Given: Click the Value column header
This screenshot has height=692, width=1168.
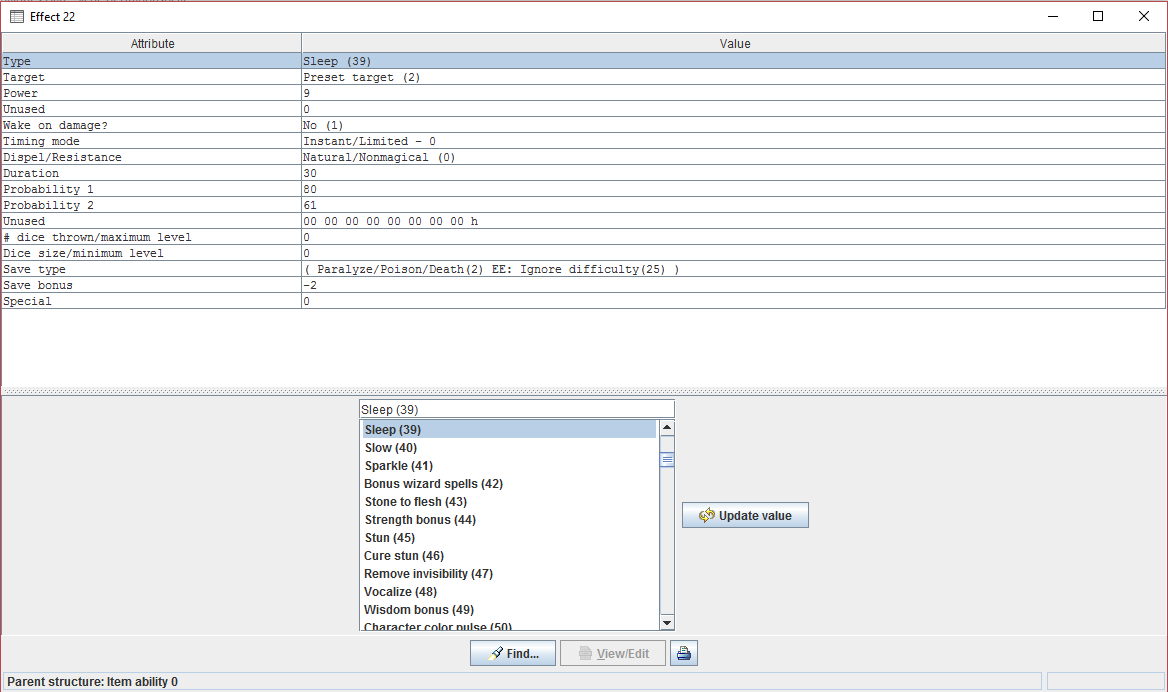Looking at the screenshot, I should [734, 43].
